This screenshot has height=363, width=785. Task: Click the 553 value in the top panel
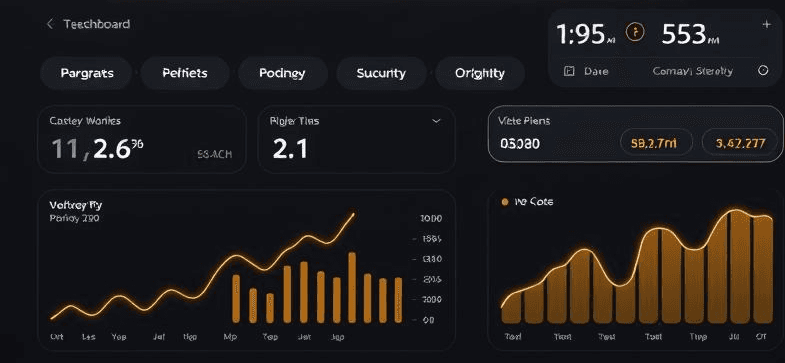pyautogui.click(x=690, y=35)
